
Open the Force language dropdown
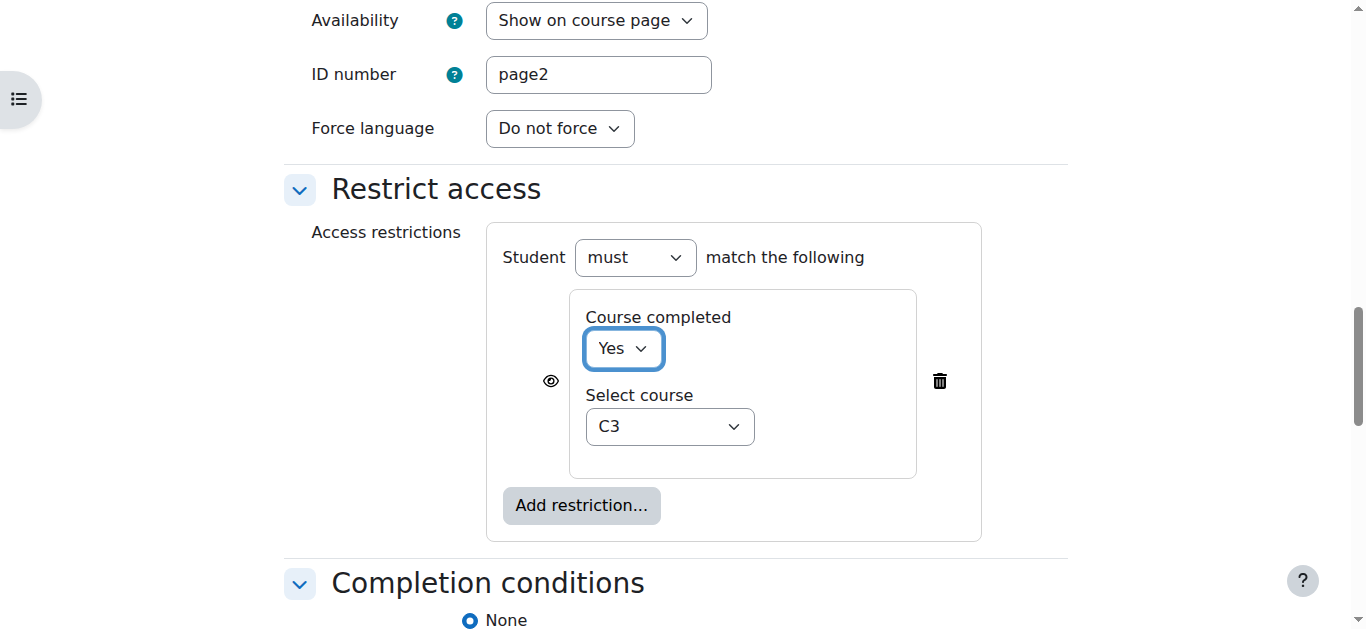[x=560, y=129]
